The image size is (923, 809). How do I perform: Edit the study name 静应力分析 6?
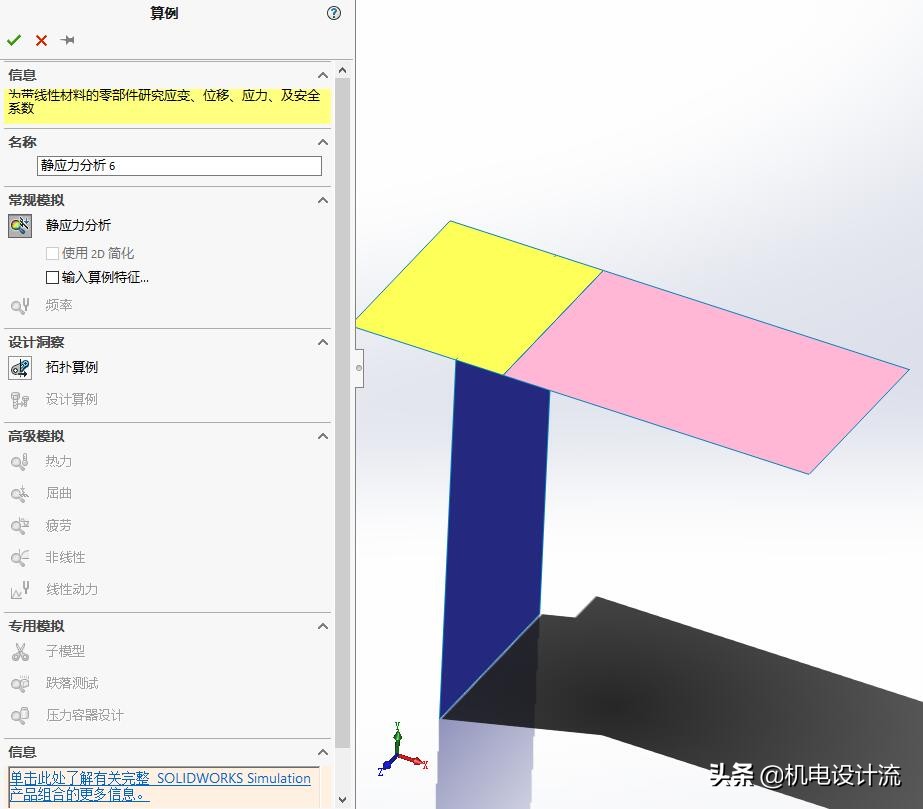180,166
